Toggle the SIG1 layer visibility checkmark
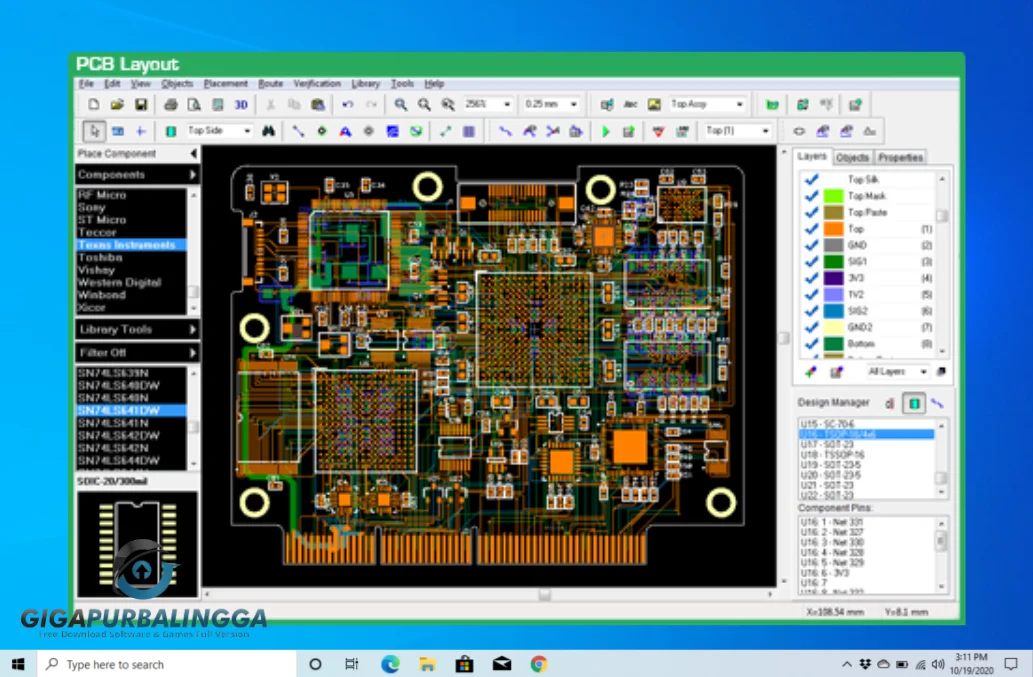 point(812,261)
